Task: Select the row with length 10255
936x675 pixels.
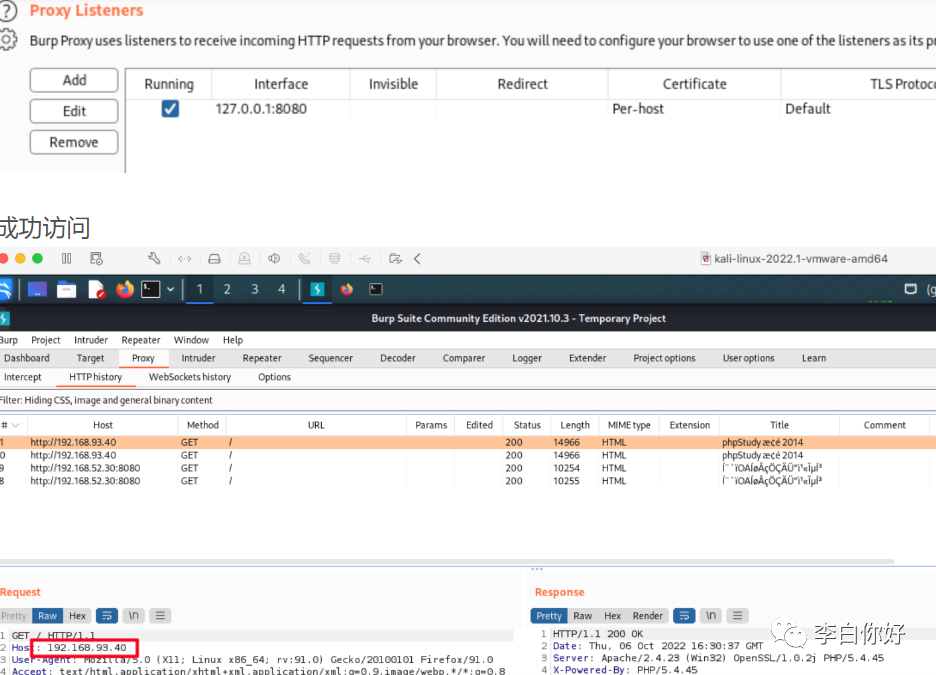Action: [x=468, y=480]
